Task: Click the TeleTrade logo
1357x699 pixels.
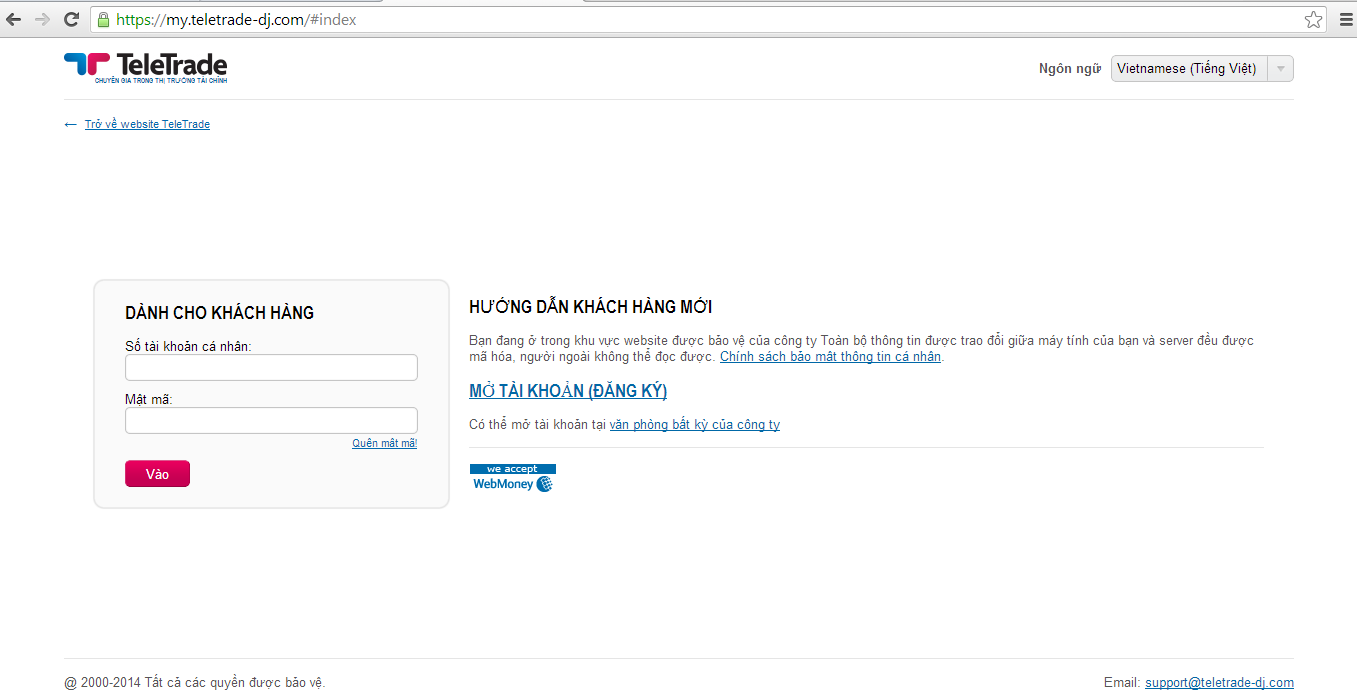Action: (x=146, y=68)
